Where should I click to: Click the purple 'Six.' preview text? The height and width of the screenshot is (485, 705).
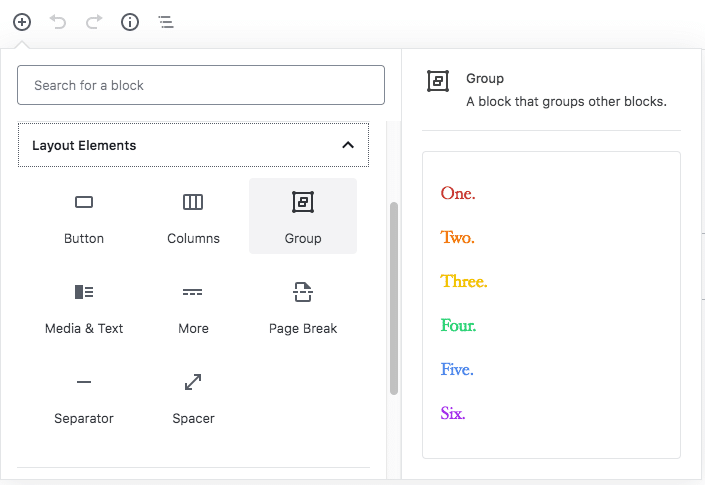(453, 413)
